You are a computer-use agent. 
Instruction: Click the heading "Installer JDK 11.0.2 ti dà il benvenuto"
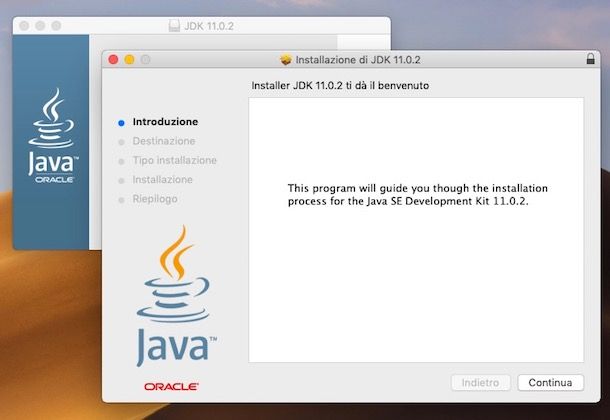[x=340, y=86]
